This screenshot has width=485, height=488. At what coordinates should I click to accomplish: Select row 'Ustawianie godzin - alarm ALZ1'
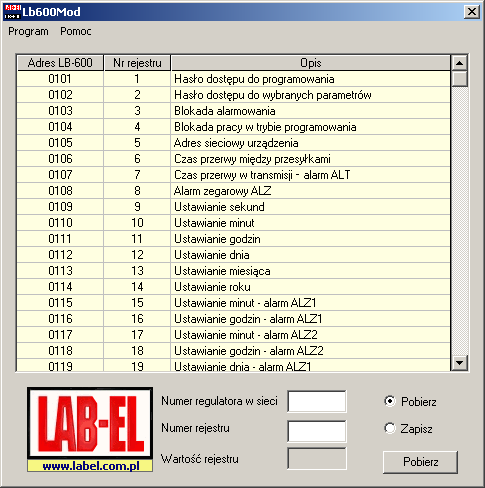click(233, 319)
